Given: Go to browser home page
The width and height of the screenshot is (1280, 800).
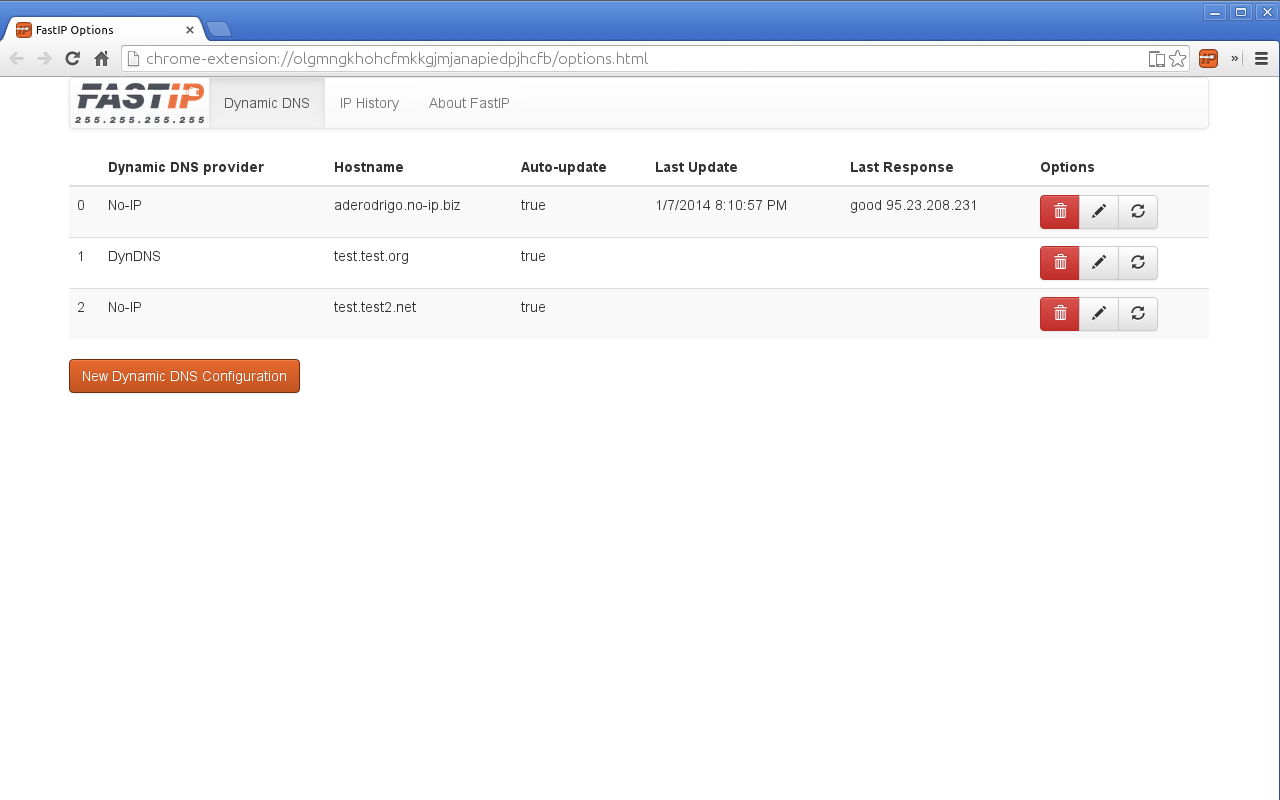Looking at the screenshot, I should [101, 59].
